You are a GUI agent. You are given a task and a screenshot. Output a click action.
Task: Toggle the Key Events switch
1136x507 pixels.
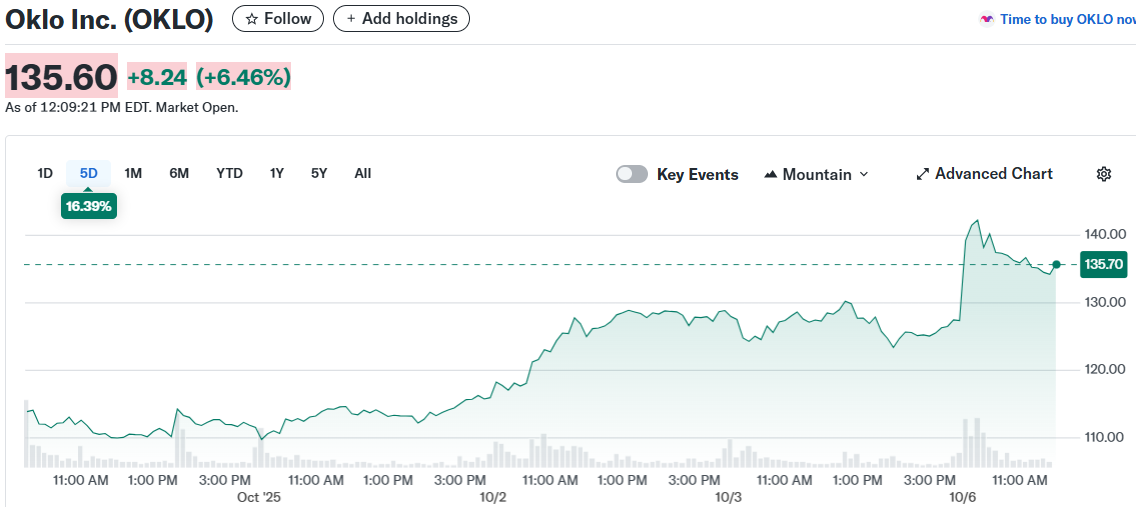coord(632,174)
